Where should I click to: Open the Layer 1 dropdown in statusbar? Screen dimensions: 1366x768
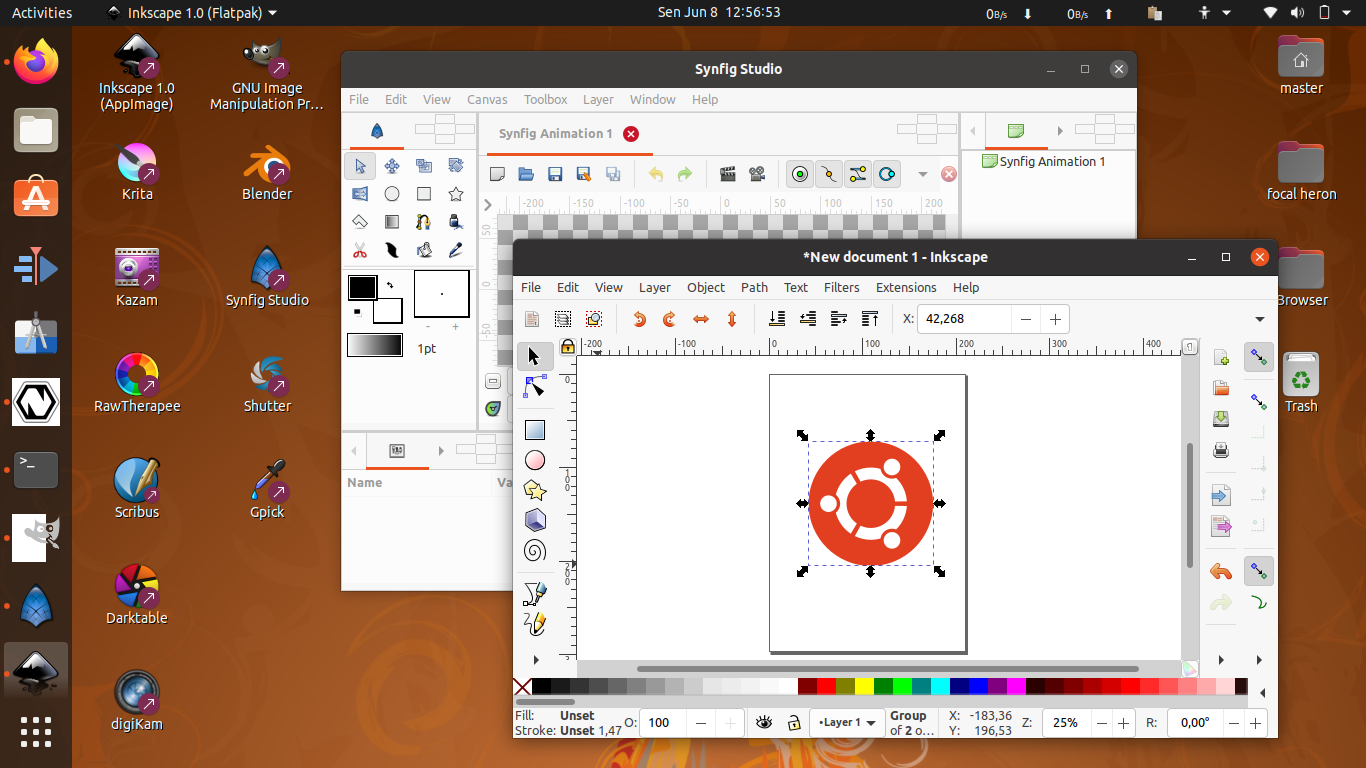846,722
